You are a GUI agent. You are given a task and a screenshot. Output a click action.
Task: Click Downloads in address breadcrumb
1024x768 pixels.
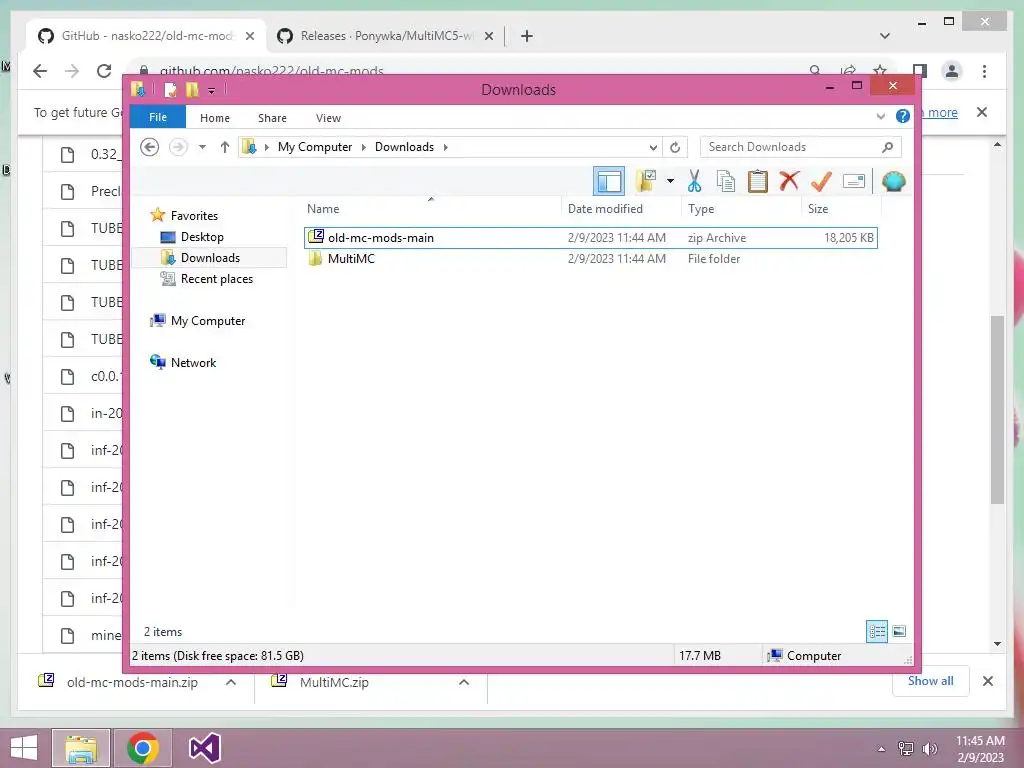coord(404,147)
